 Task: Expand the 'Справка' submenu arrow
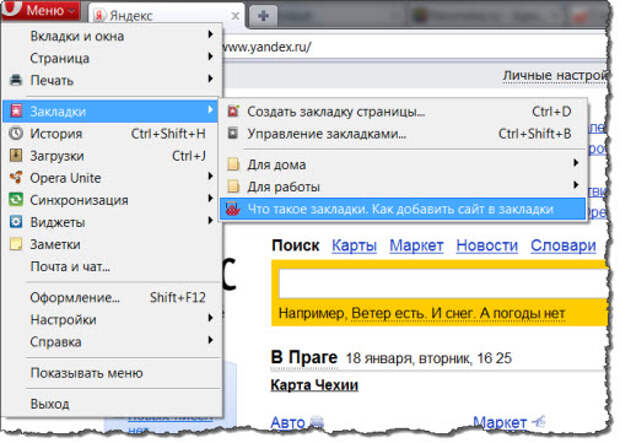coord(211,341)
